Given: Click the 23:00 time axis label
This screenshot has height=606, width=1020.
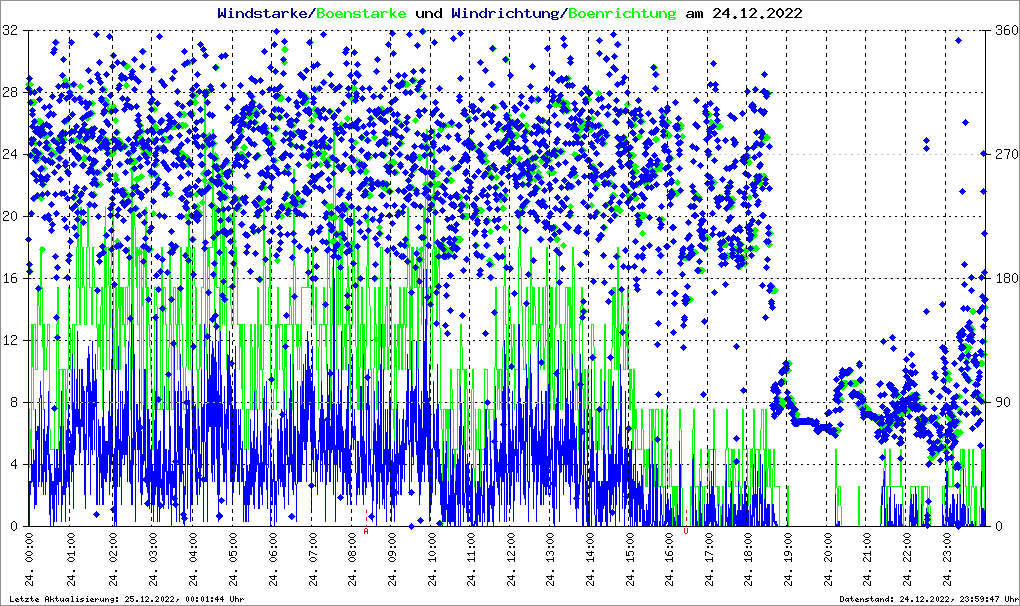Looking at the screenshot, I should point(947,560).
